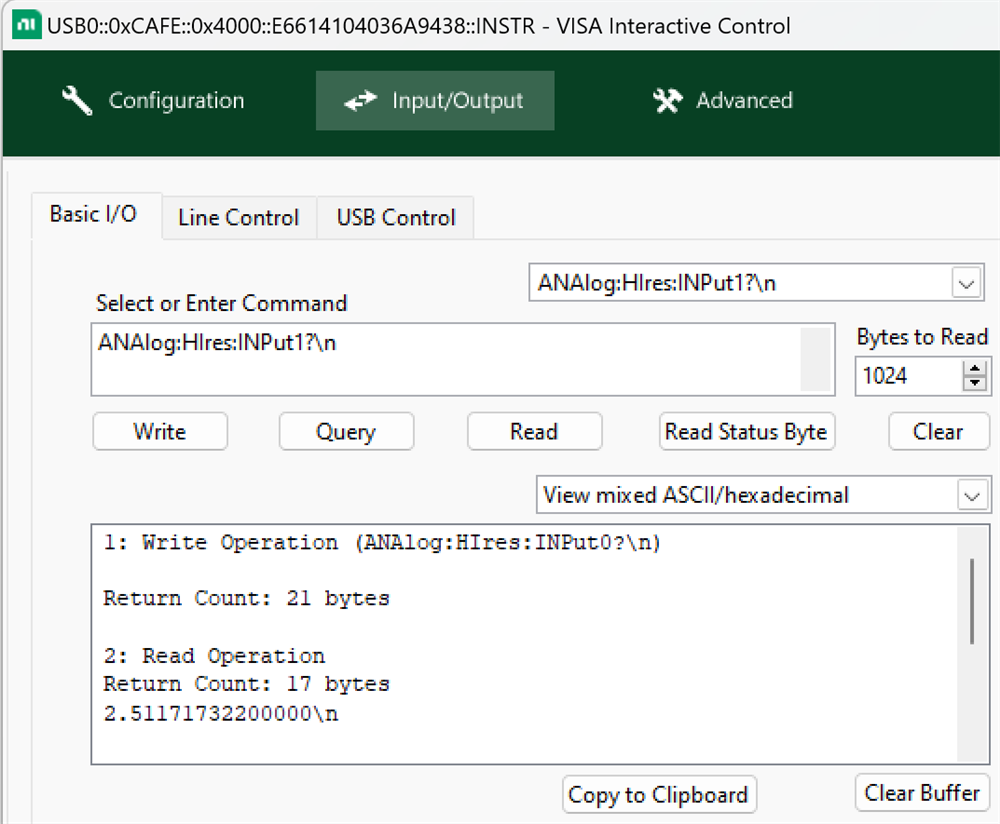
Task: Click the Query button
Action: tap(346, 432)
